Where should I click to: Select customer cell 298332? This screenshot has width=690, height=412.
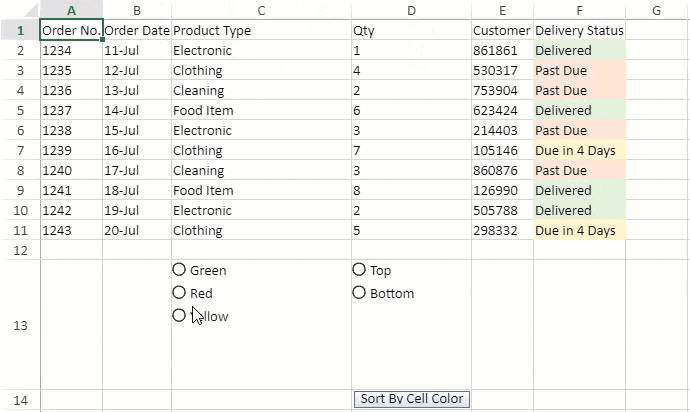502,231
